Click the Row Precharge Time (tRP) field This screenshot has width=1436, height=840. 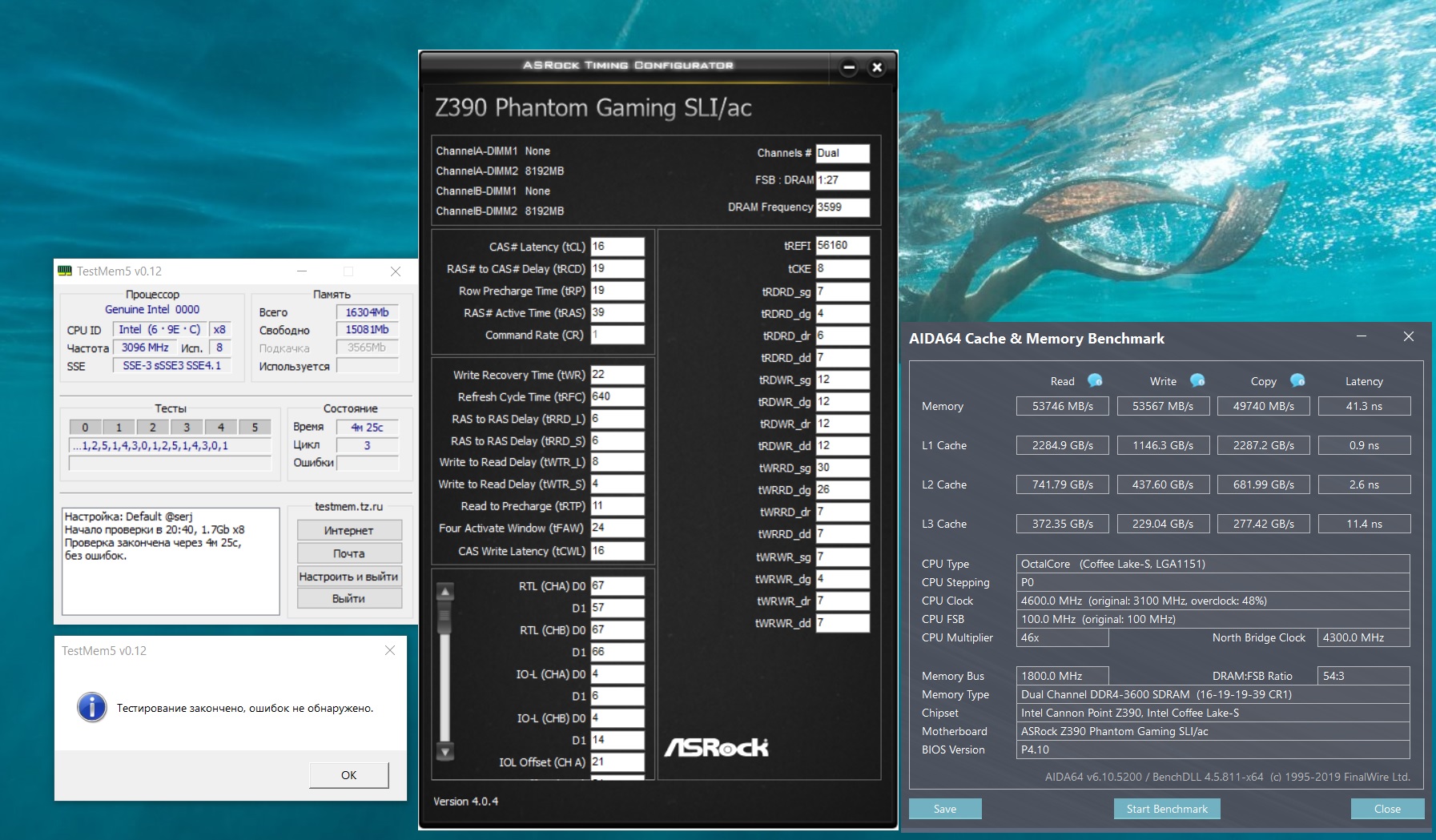click(x=617, y=291)
